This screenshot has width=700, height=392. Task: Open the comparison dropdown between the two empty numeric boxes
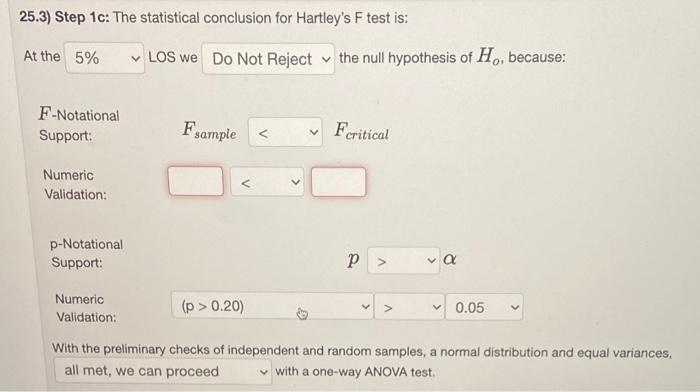267,182
